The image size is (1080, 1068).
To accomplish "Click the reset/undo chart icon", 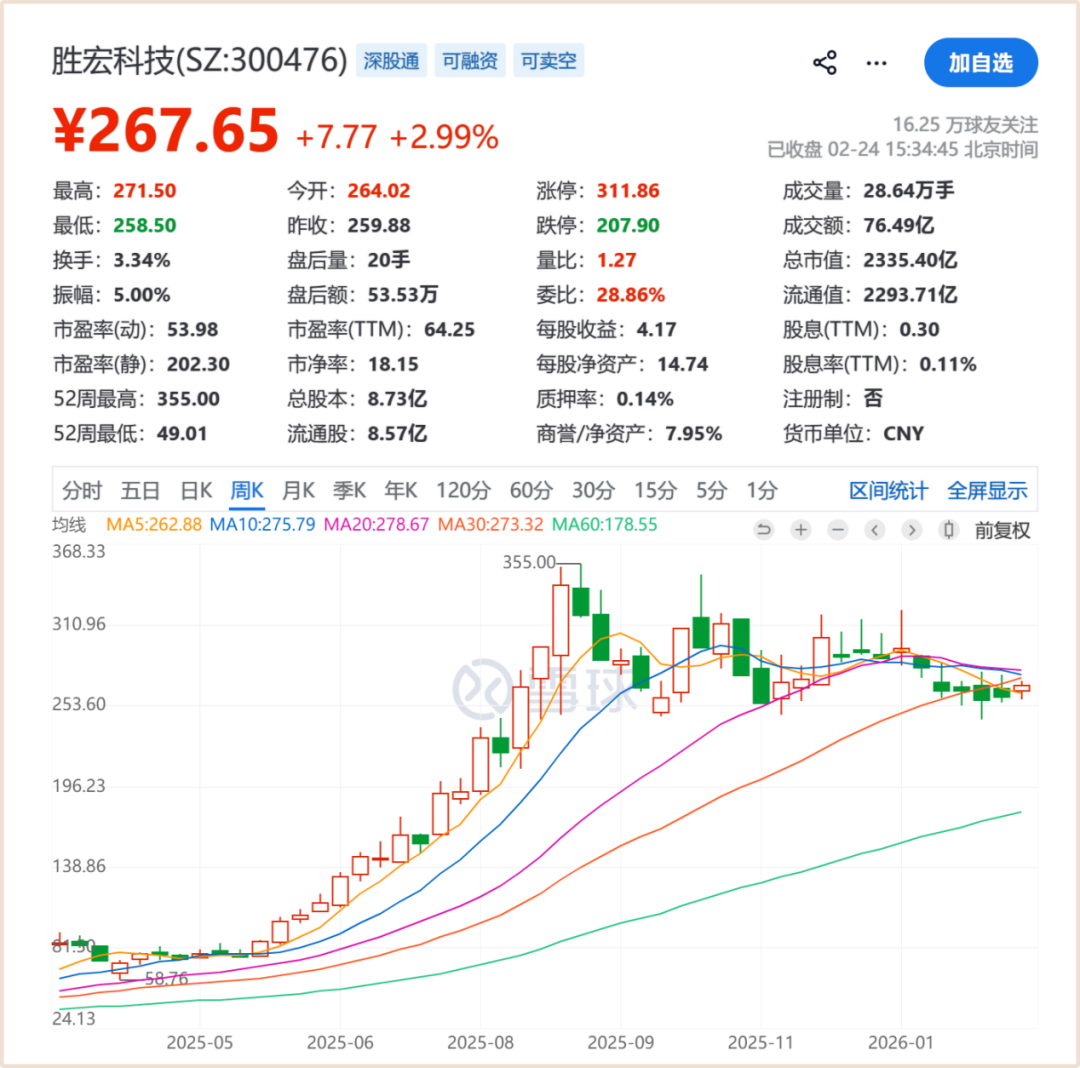I will pyautogui.click(x=763, y=530).
